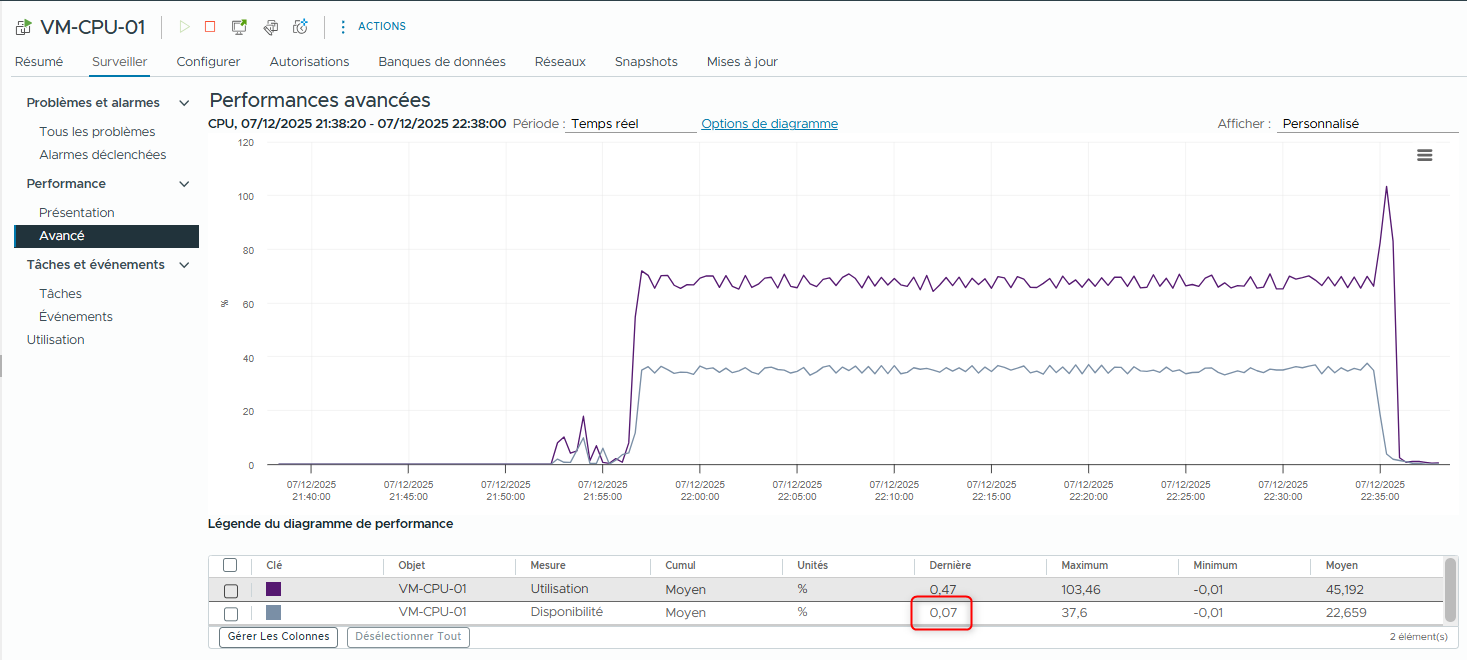Launch the VM console icon

[x=239, y=27]
